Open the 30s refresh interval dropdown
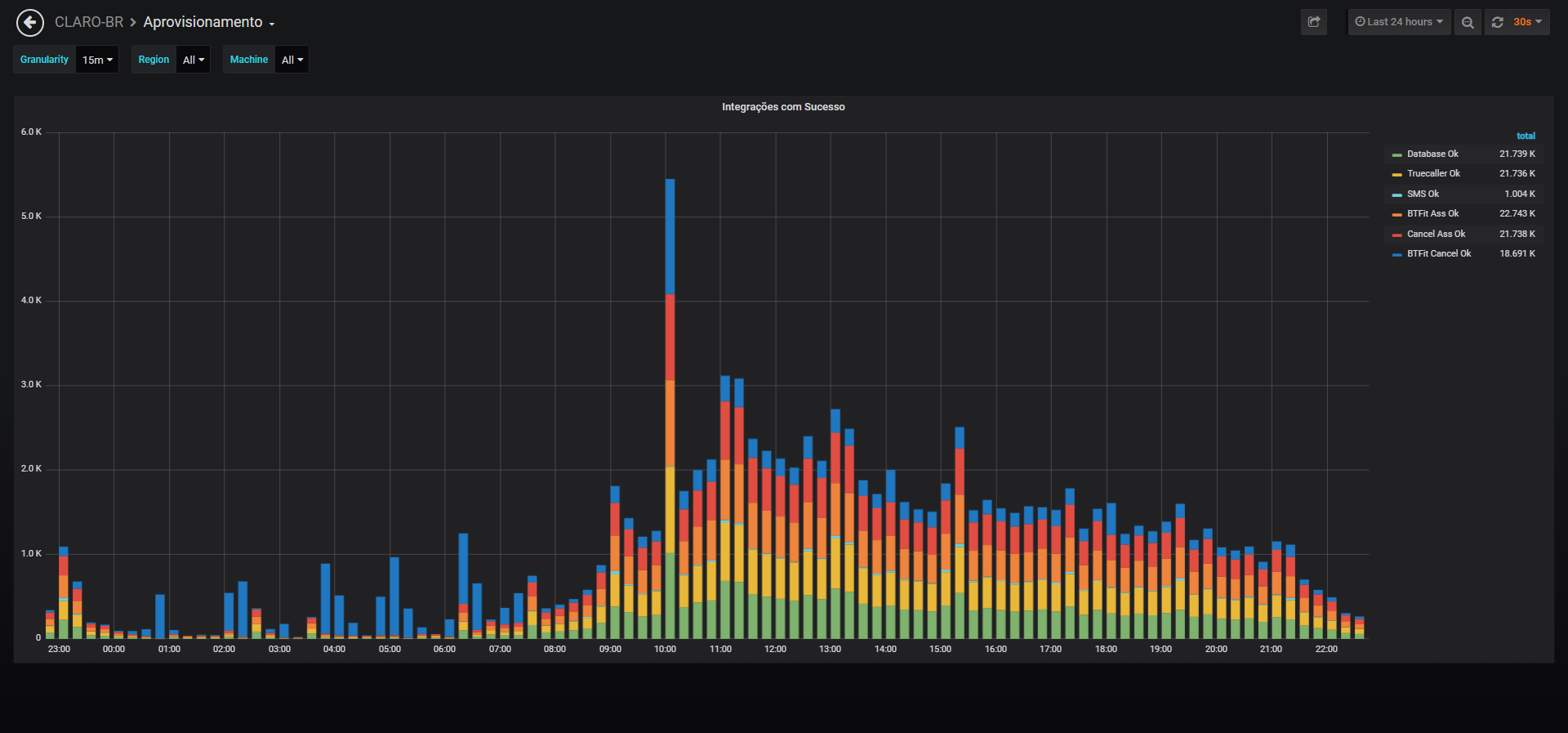The width and height of the screenshot is (1568, 733). 1527,22
